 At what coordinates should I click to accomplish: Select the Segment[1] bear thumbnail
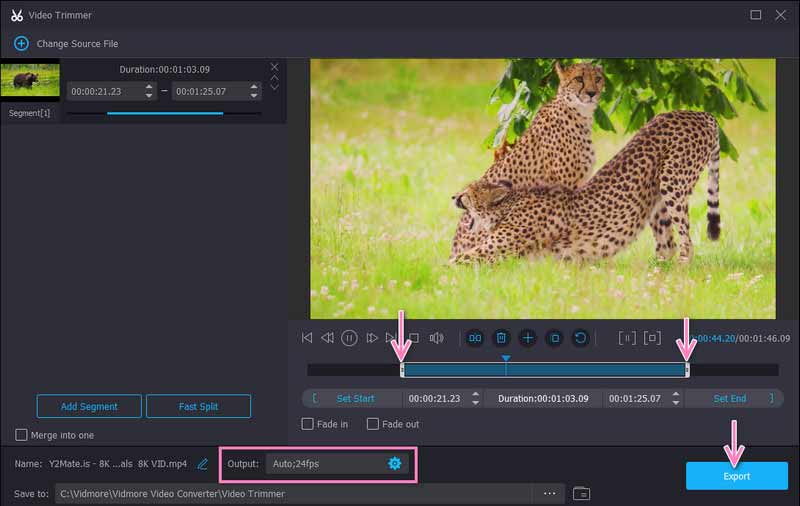click(30, 81)
